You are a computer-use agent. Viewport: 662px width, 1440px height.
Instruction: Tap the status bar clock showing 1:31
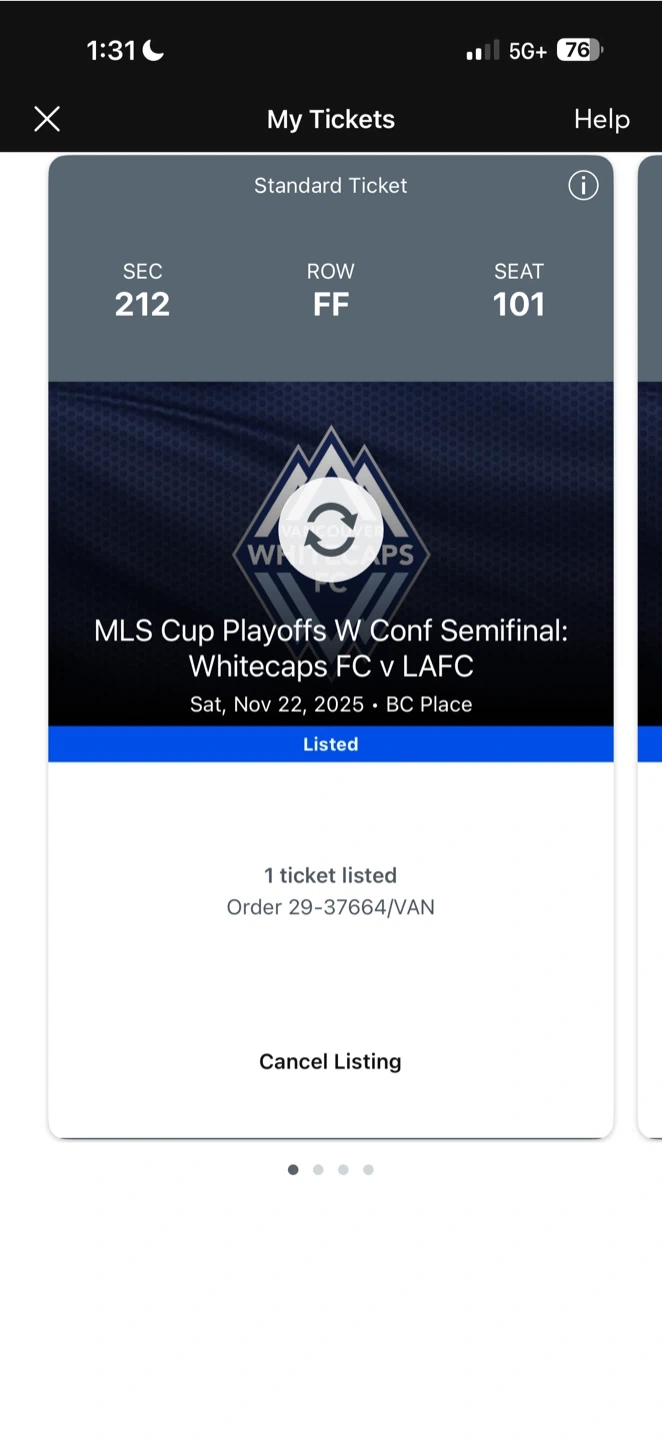(110, 50)
